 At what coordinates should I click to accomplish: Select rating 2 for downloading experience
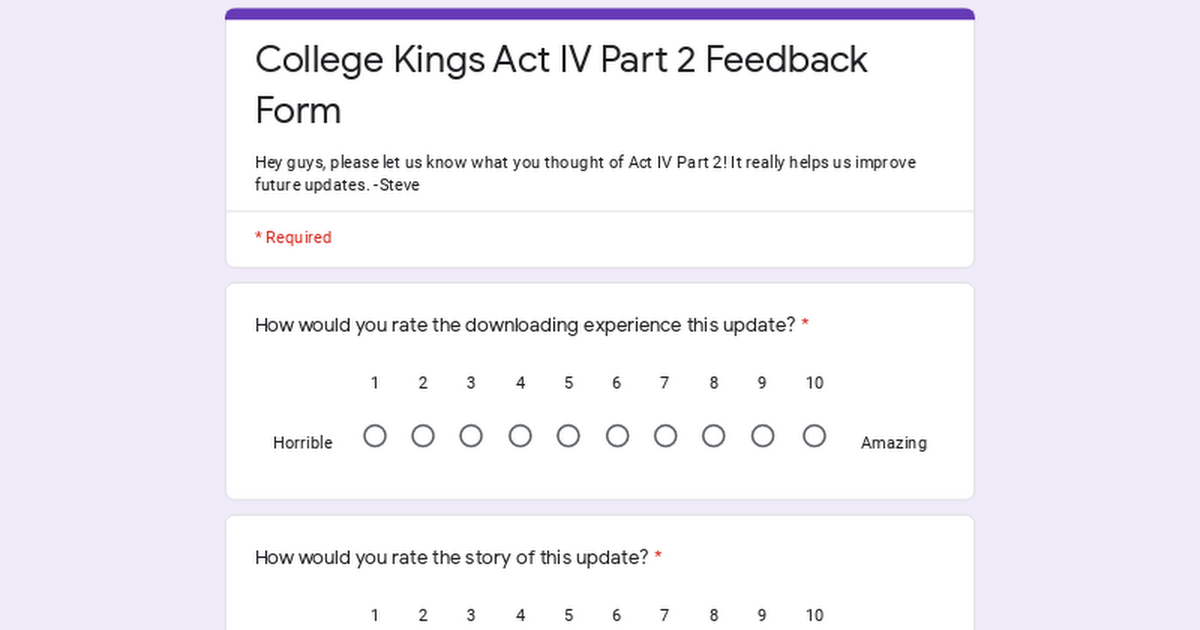423,436
